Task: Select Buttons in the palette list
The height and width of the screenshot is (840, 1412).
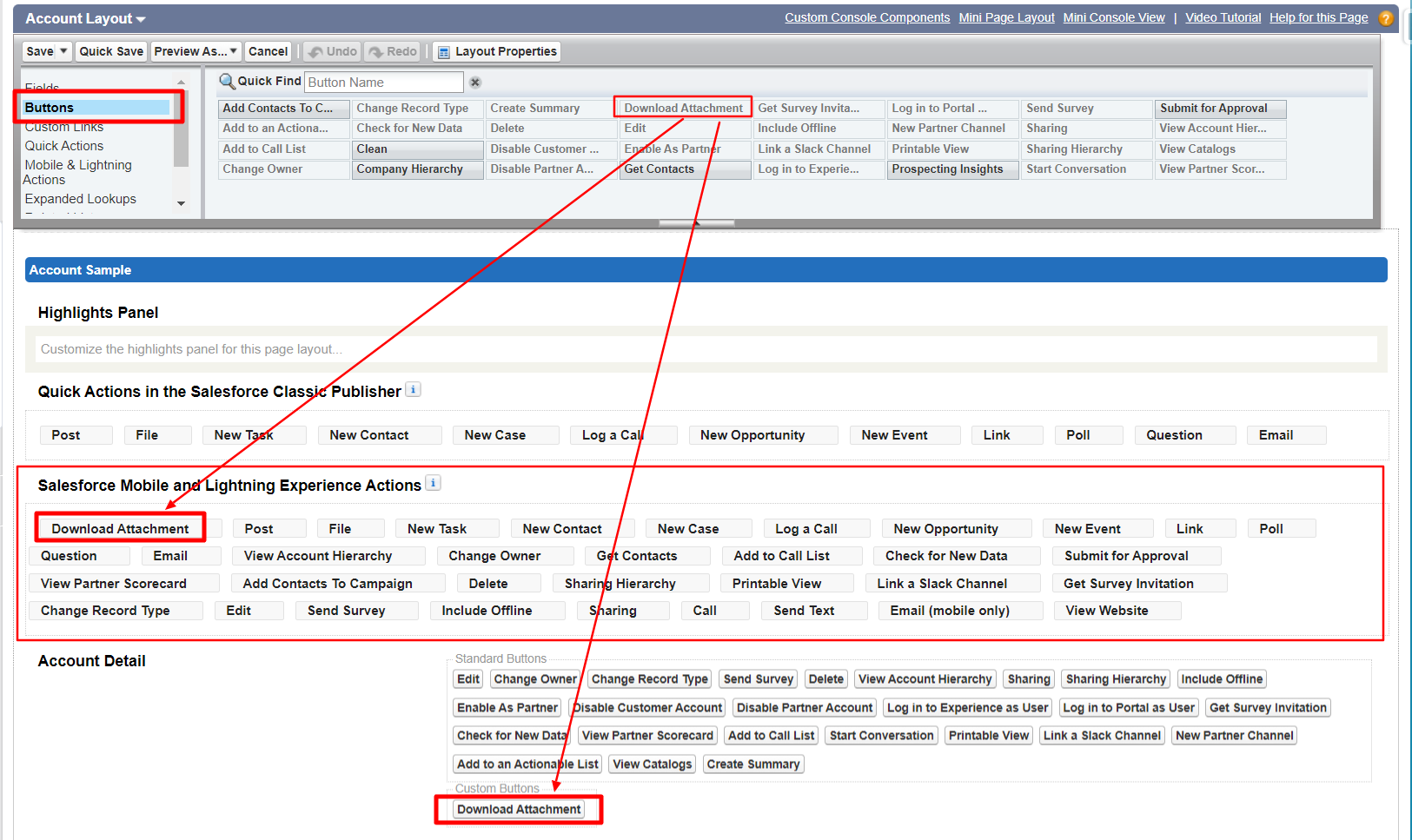Action: coord(96,108)
